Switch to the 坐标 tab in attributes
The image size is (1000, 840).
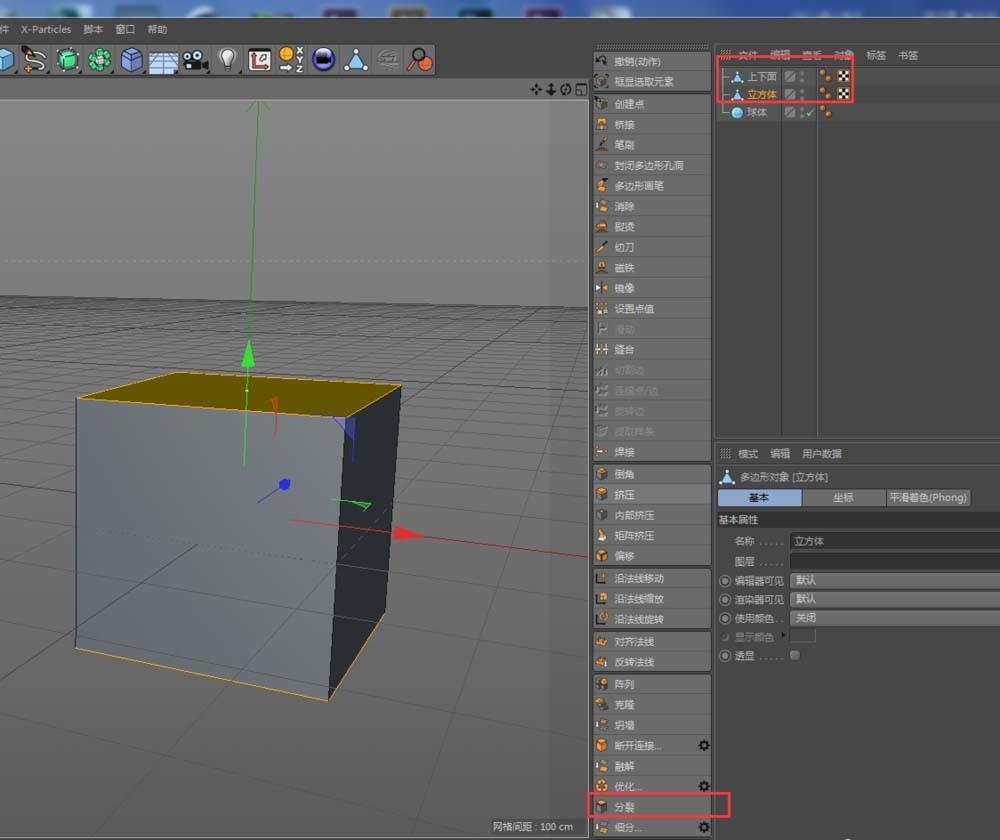pyautogui.click(x=845, y=497)
